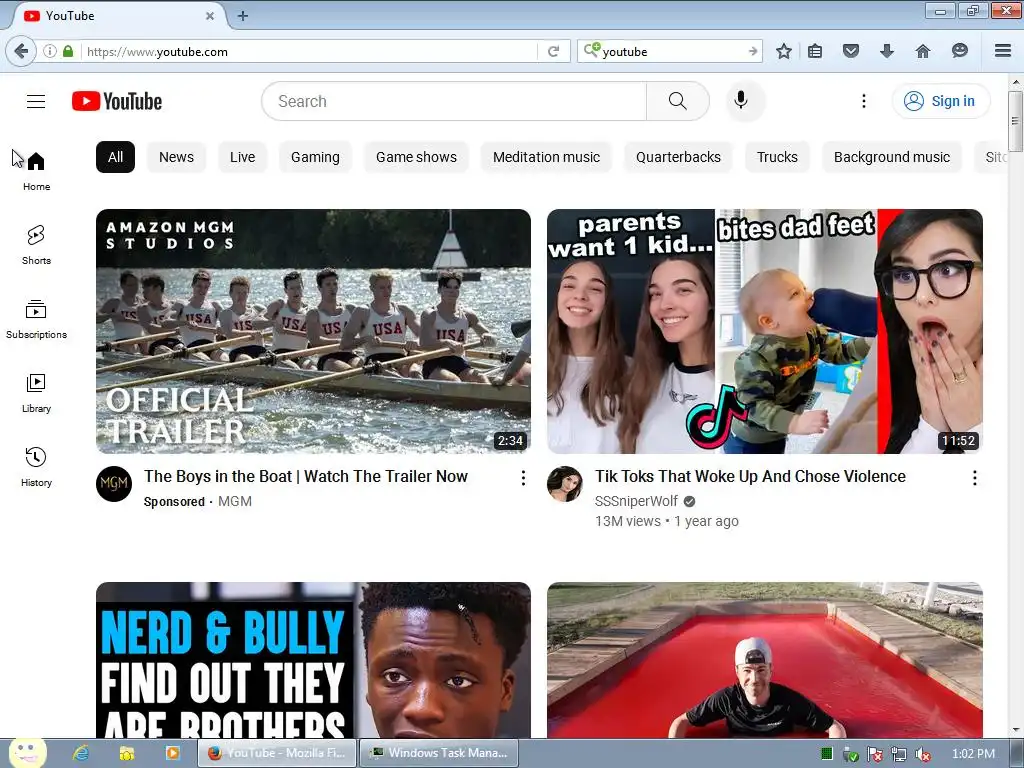Select the Meditation music filter chip
Viewport: 1024px width, 768px height.
[x=546, y=157]
